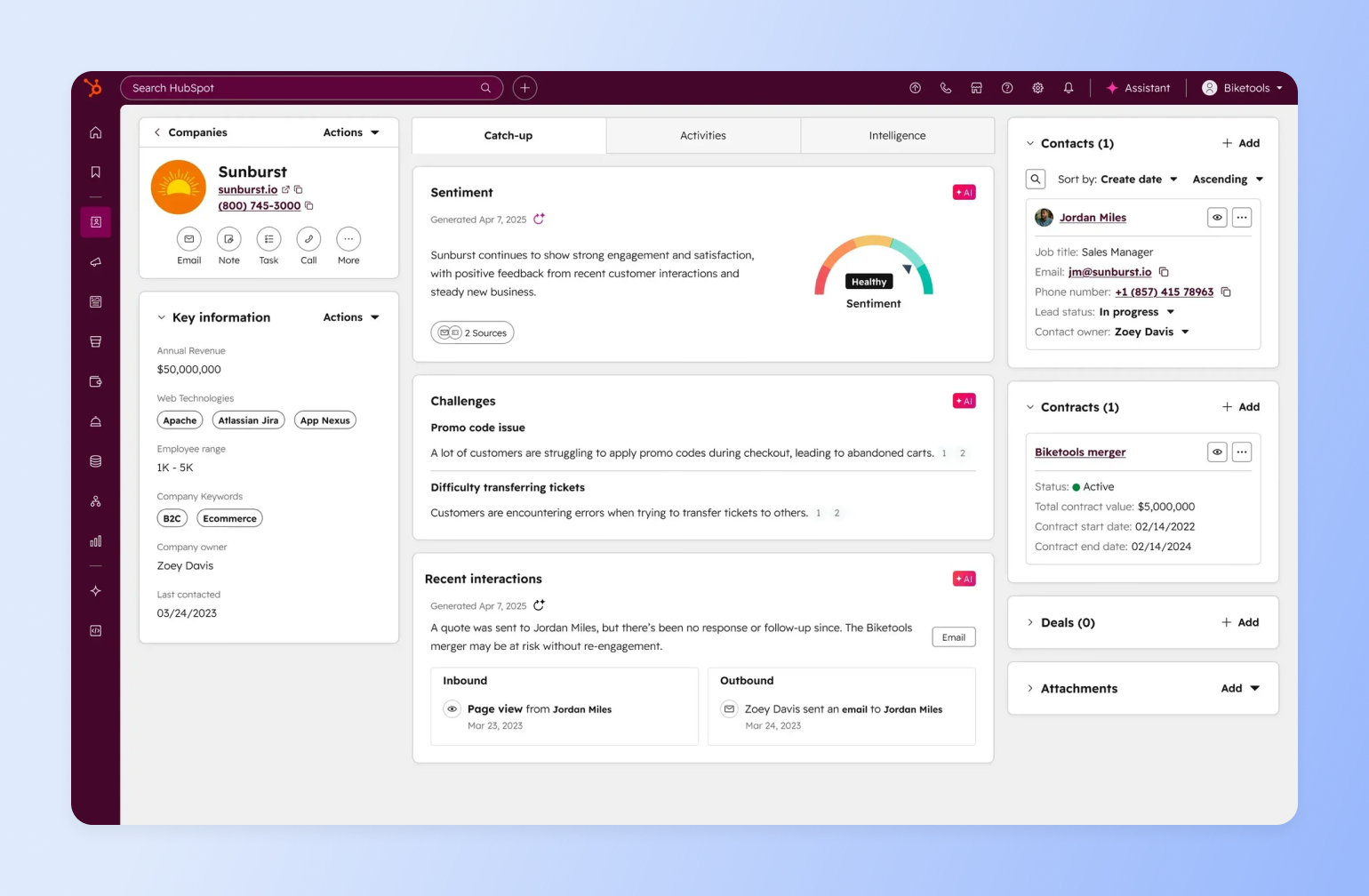Expand the Deals (0) panel
The height and width of the screenshot is (896, 1369).
pos(1030,622)
